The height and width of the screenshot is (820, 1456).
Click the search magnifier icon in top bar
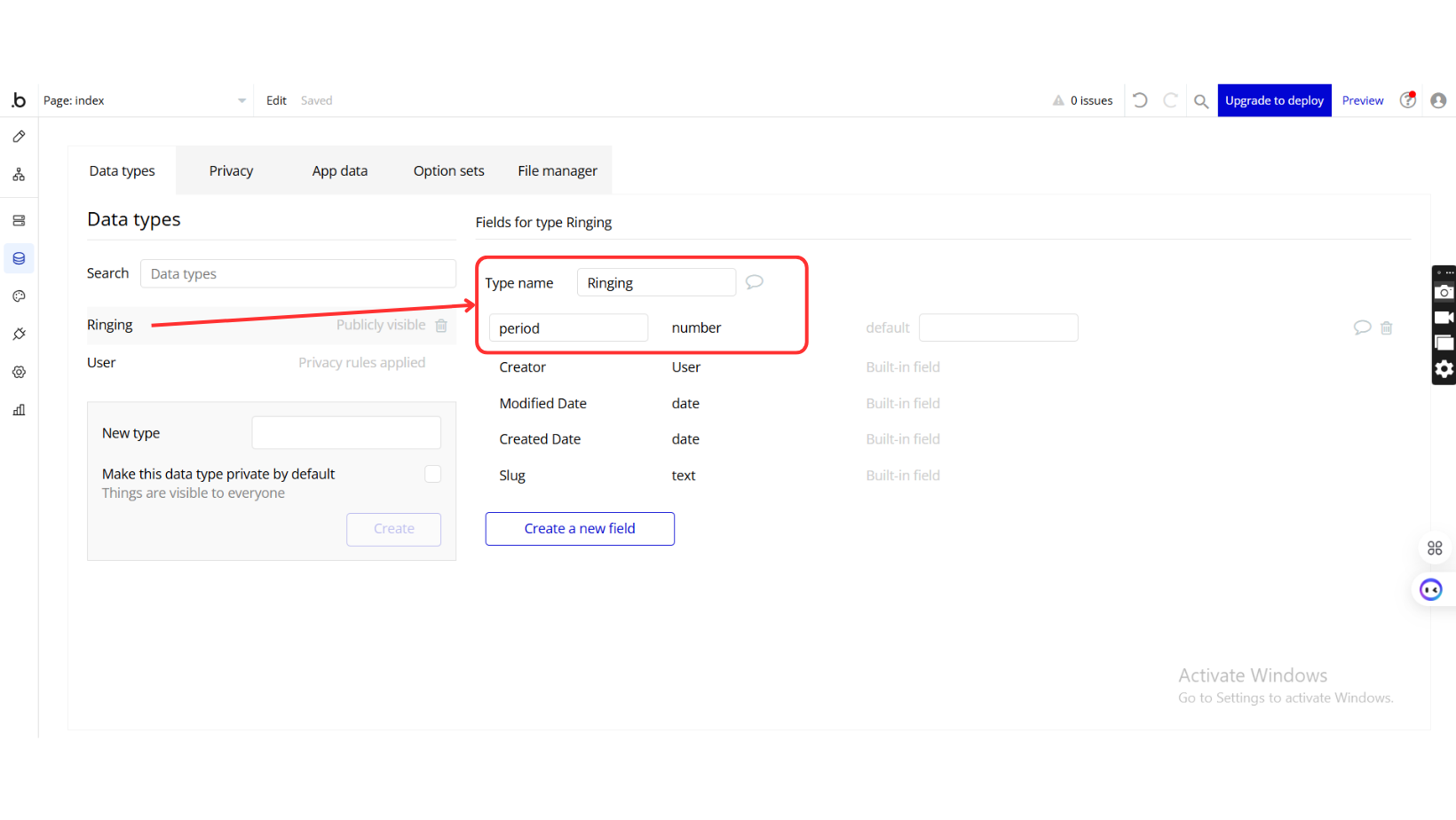[x=1201, y=101]
